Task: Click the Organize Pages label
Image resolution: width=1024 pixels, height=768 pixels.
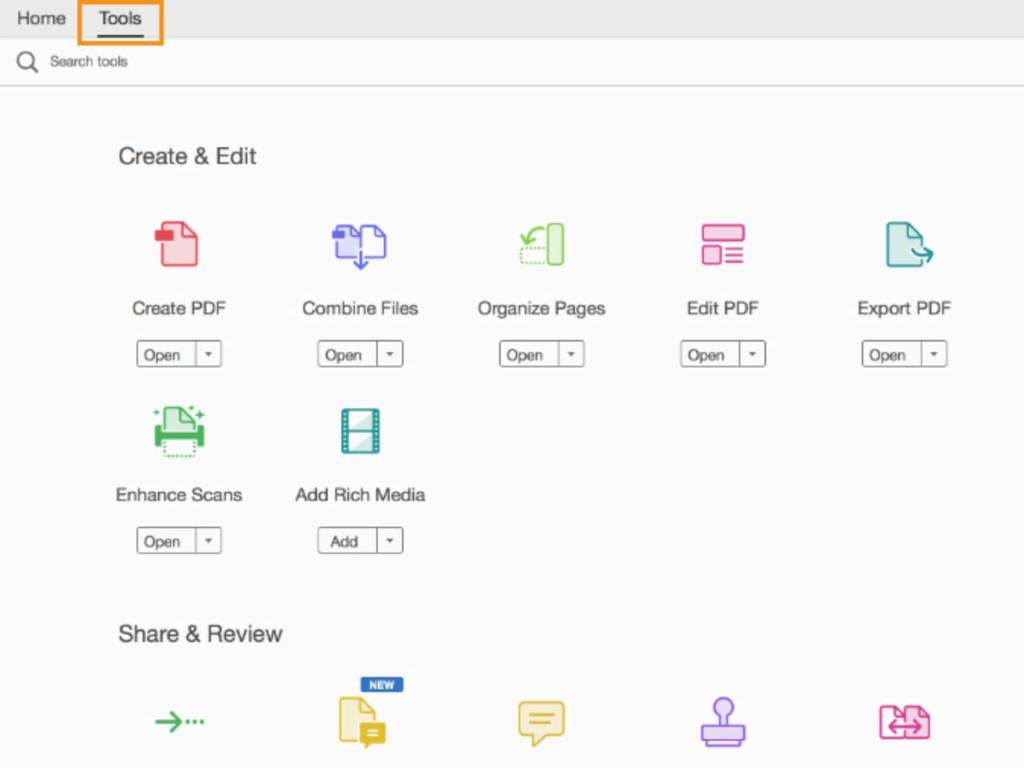Action: 541,309
